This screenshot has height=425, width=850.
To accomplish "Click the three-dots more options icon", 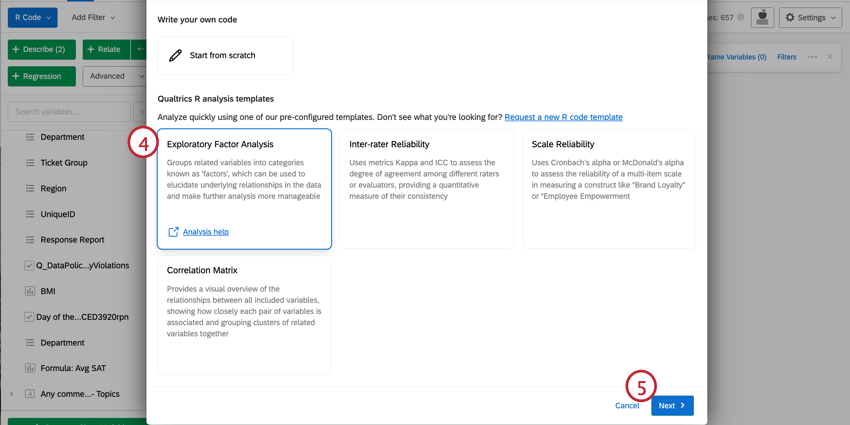I will pyautogui.click(x=812, y=57).
